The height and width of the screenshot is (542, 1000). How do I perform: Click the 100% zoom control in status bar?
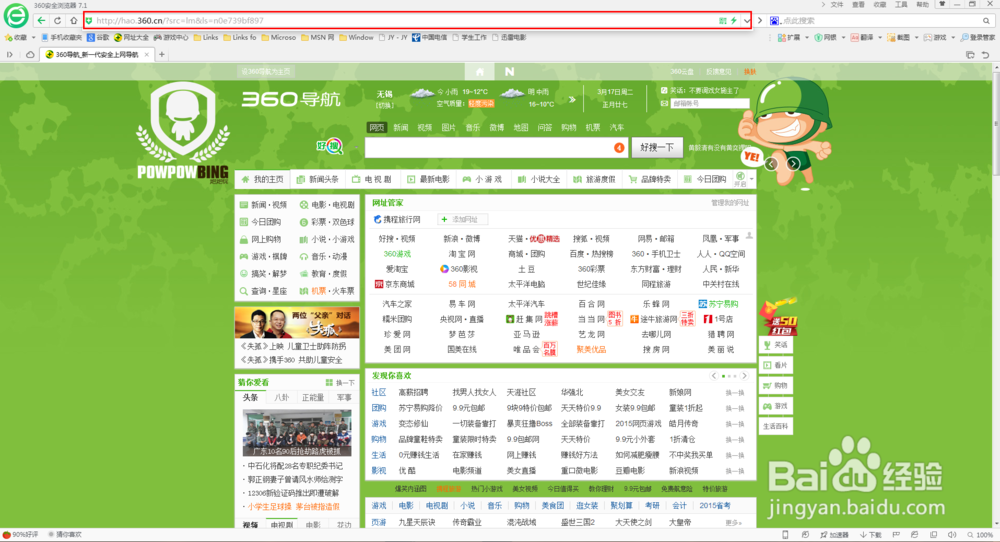point(980,534)
